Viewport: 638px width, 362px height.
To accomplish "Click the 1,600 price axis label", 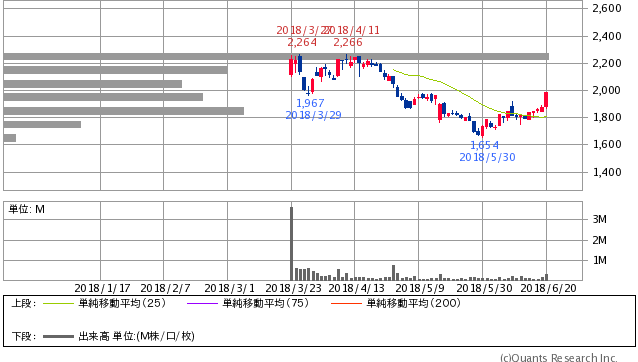I will (607, 144).
